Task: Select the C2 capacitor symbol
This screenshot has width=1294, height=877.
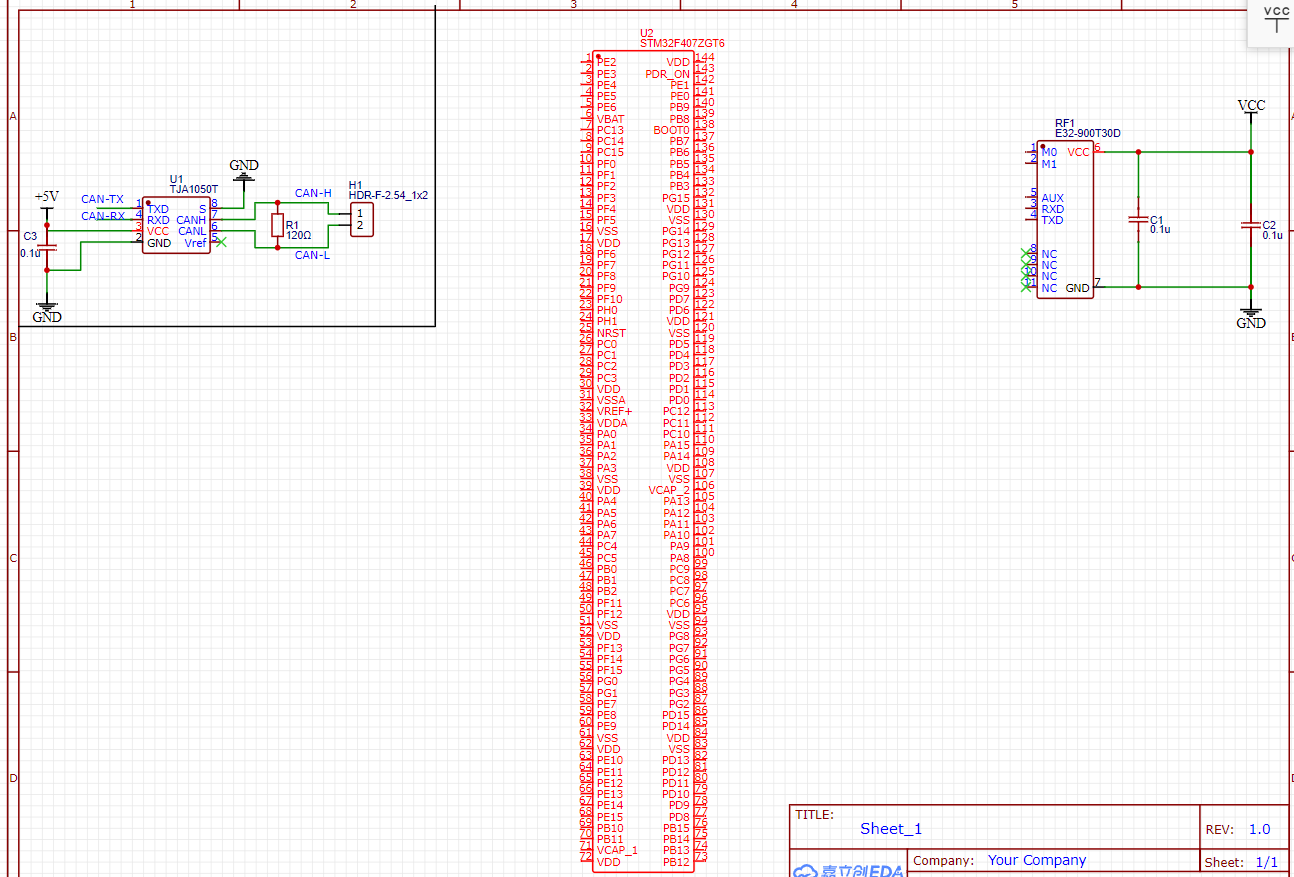Action: (x=1249, y=225)
